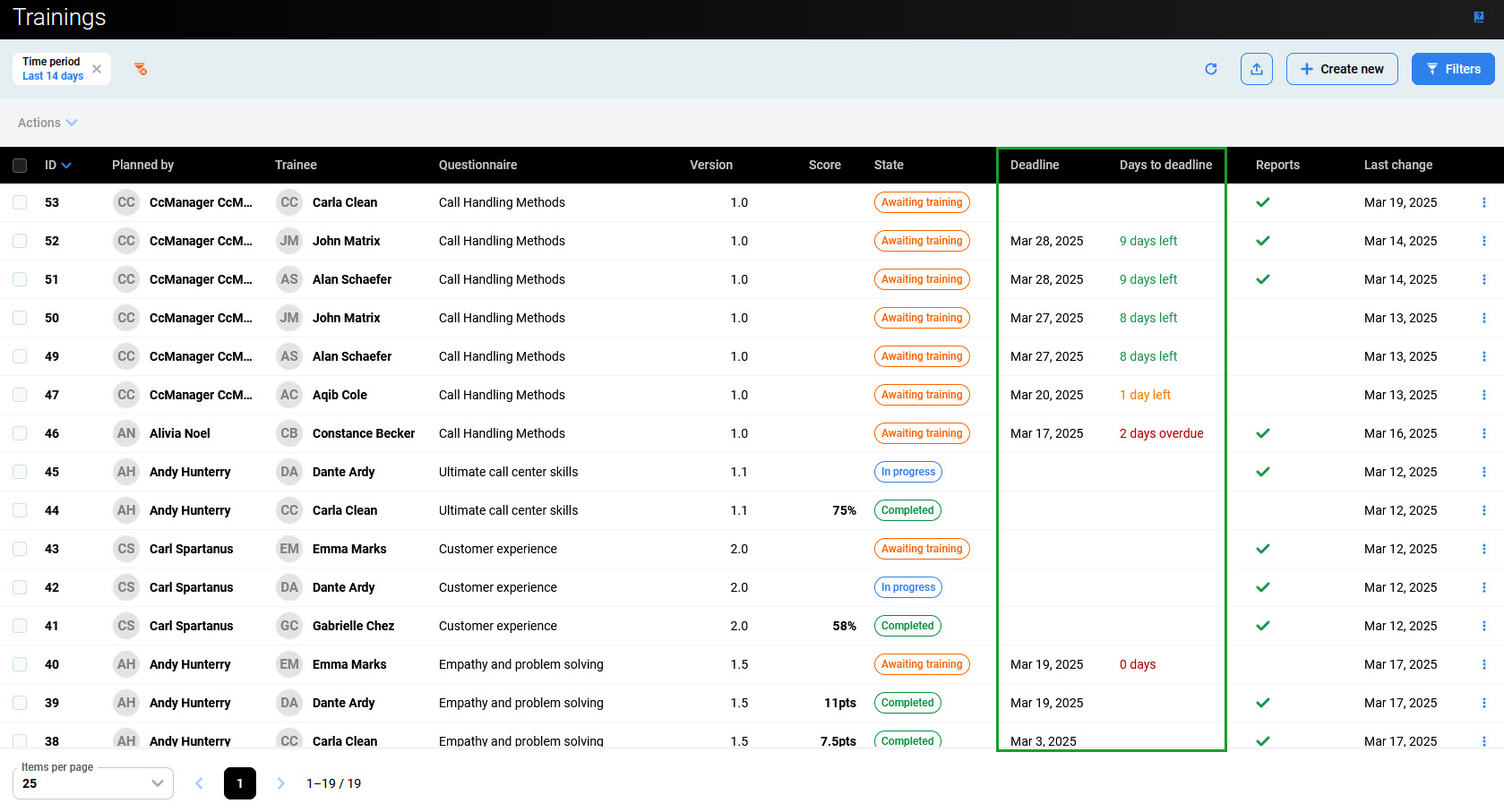Viewport: 1504px width, 812px height.
Task: Click the Last change column header
Action: click(1397, 165)
